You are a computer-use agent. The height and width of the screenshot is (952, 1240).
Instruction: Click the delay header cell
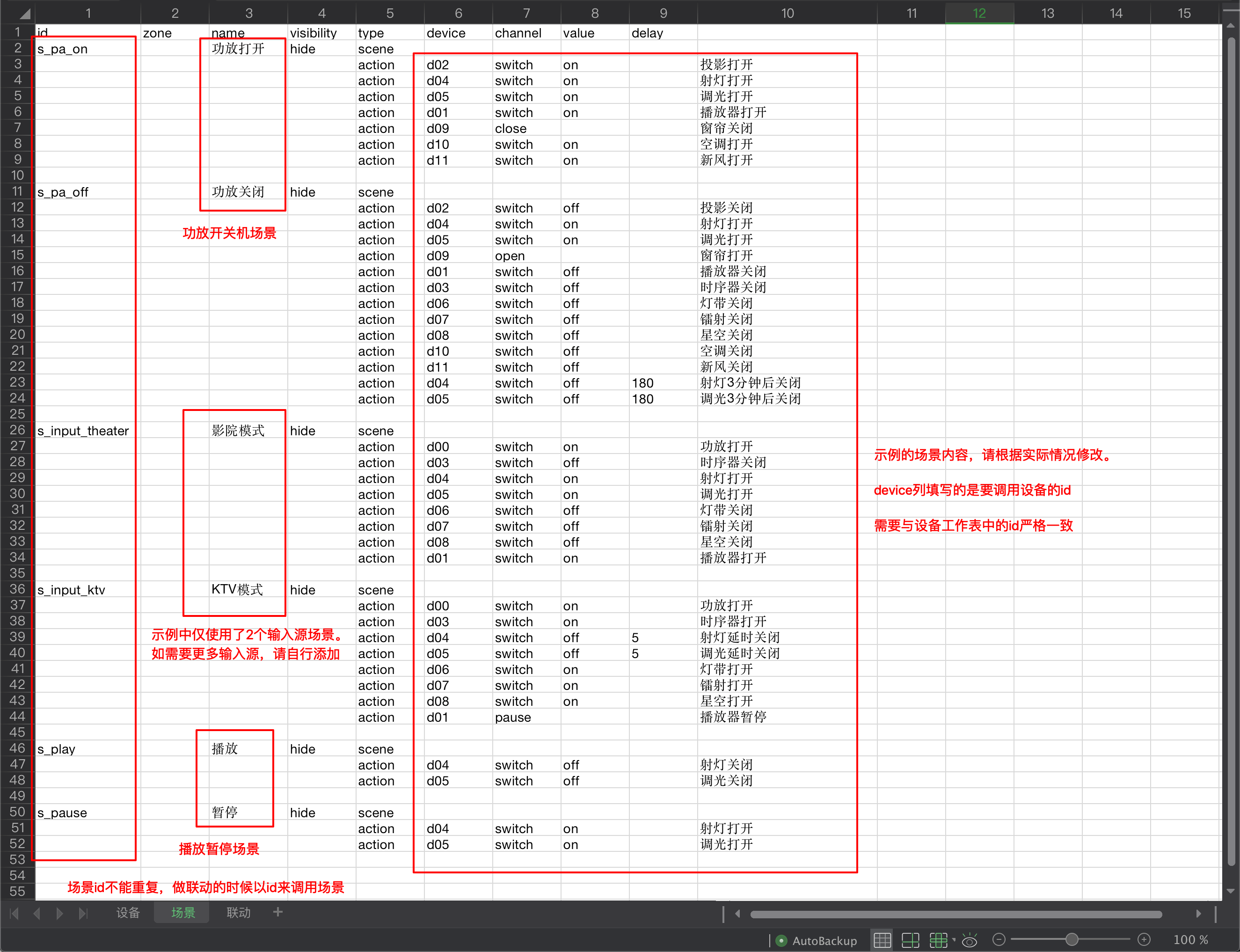click(664, 33)
